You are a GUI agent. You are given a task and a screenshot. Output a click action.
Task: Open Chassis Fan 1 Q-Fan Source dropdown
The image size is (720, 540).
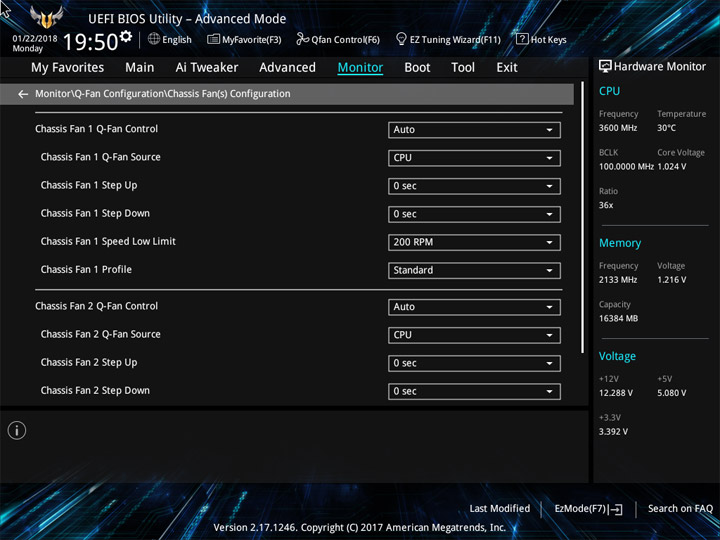[474, 158]
